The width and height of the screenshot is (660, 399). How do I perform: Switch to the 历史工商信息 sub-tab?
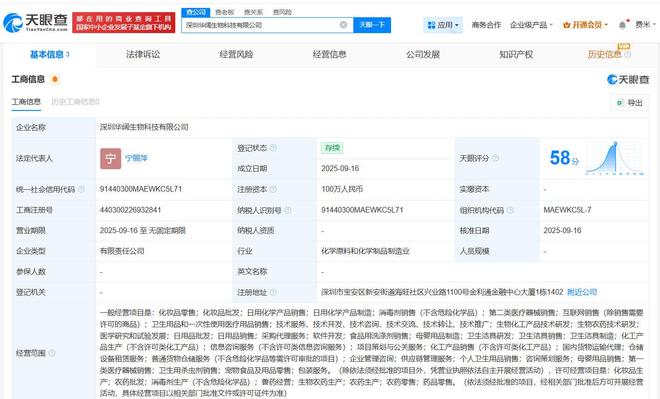click(x=75, y=102)
